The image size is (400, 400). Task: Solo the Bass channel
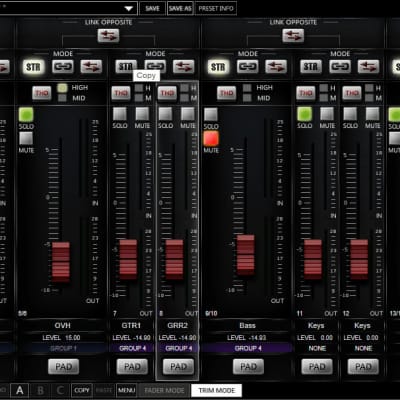point(211,114)
